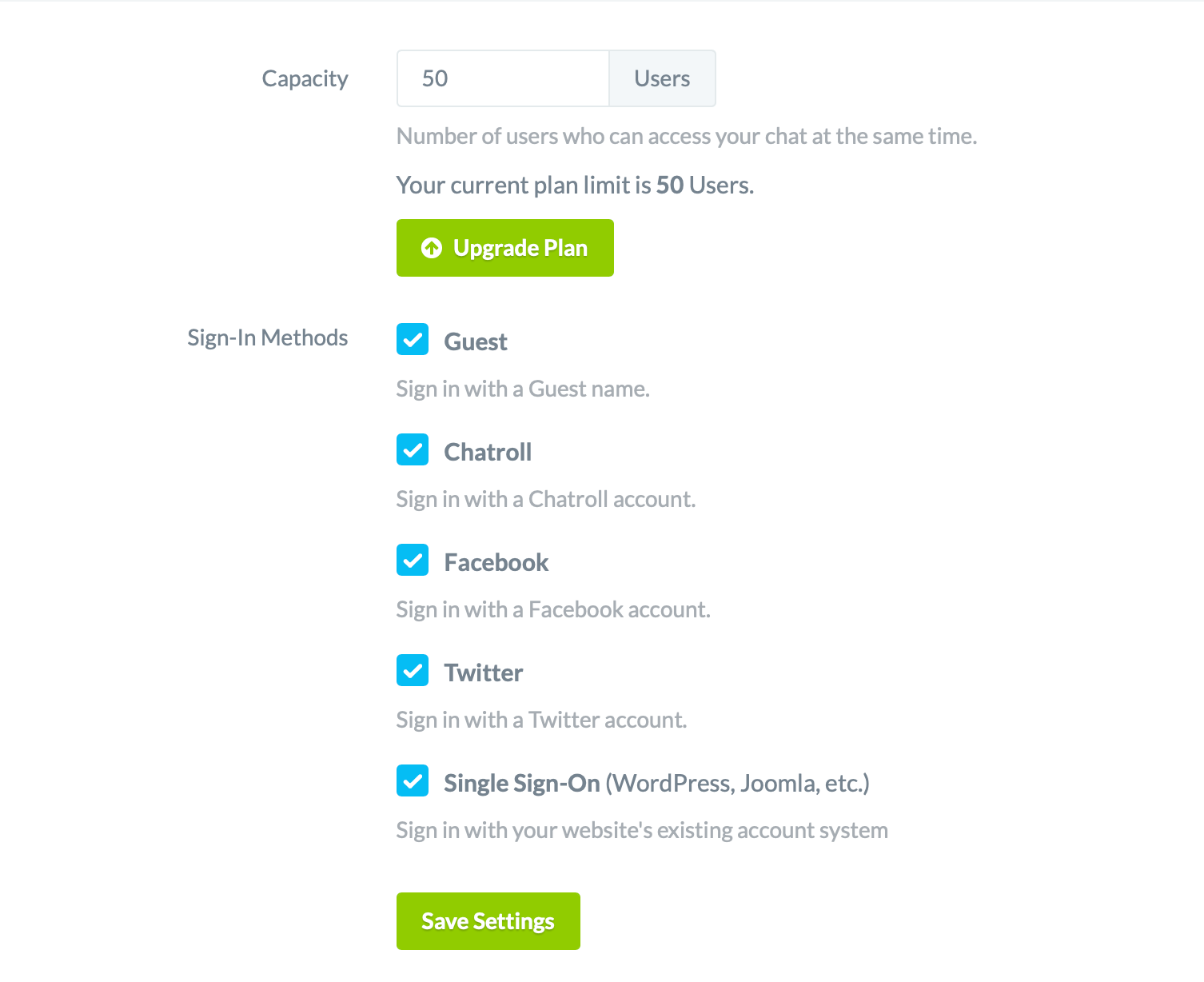Screen dimensions: 1204x982
Task: Click the Guest label text
Action: coord(476,341)
